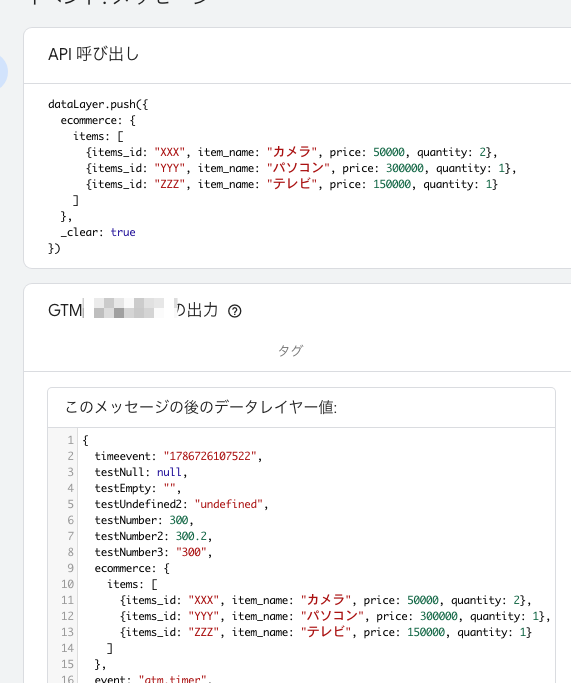Click the dataLayer.push({ line
The width and height of the screenshot is (571, 683).
[98, 104]
